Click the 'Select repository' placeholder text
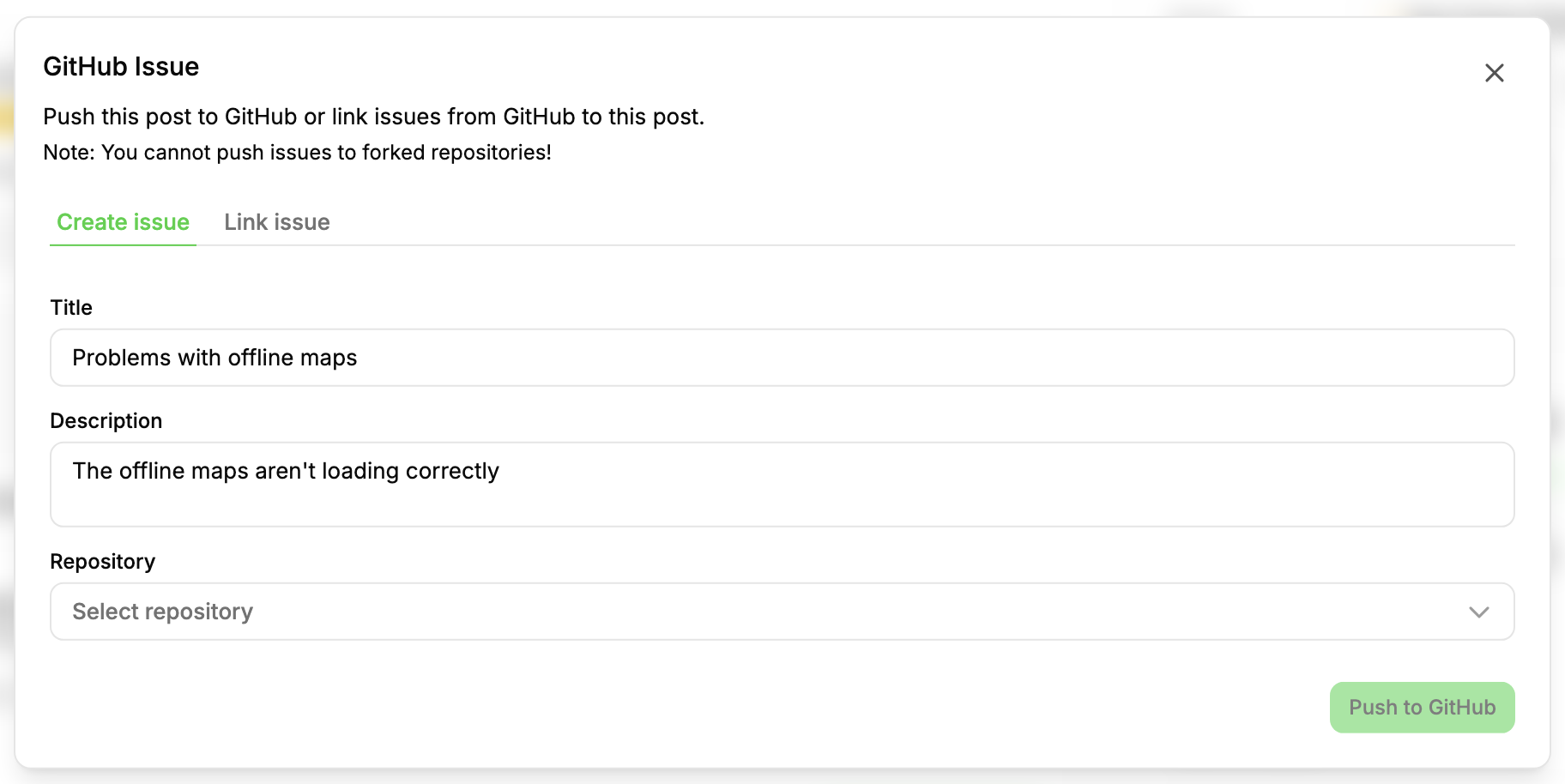The height and width of the screenshot is (784, 1565). (162, 612)
